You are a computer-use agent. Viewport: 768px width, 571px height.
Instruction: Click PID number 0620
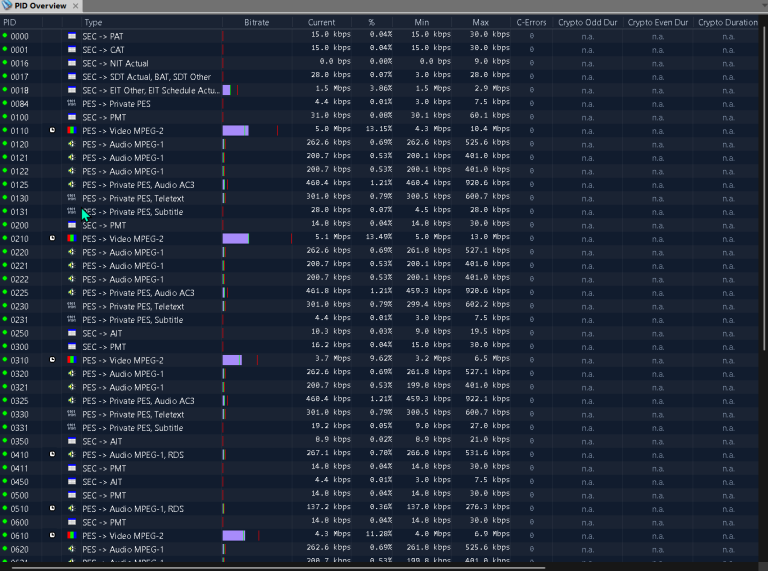pyautogui.click(x=20, y=549)
